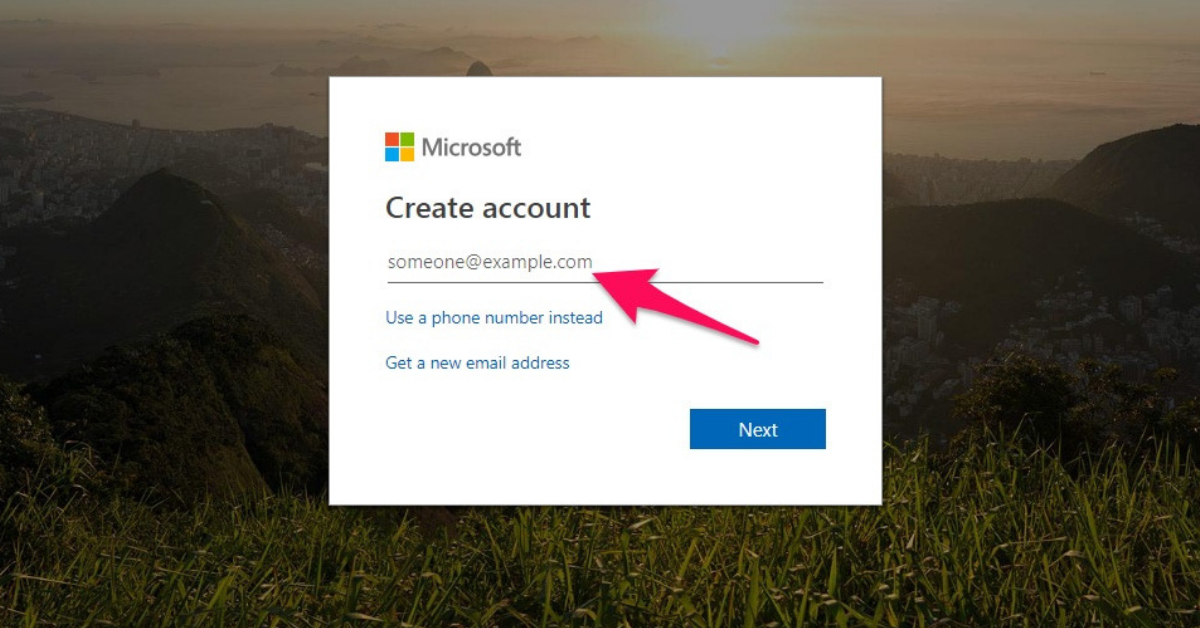This screenshot has height=628, width=1200.
Task: Click the blue Next button
Action: 758,429
